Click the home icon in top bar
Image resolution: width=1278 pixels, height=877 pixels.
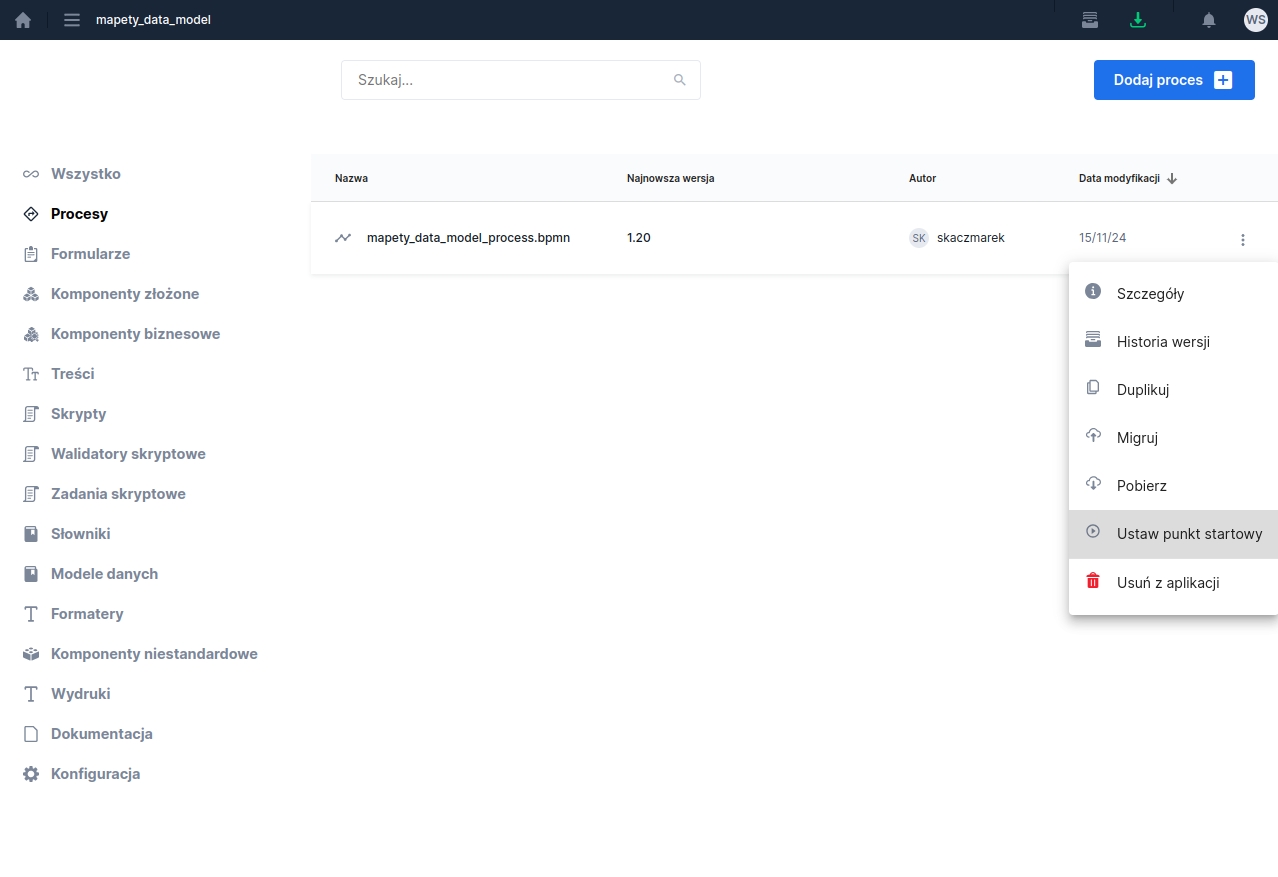(x=23, y=20)
